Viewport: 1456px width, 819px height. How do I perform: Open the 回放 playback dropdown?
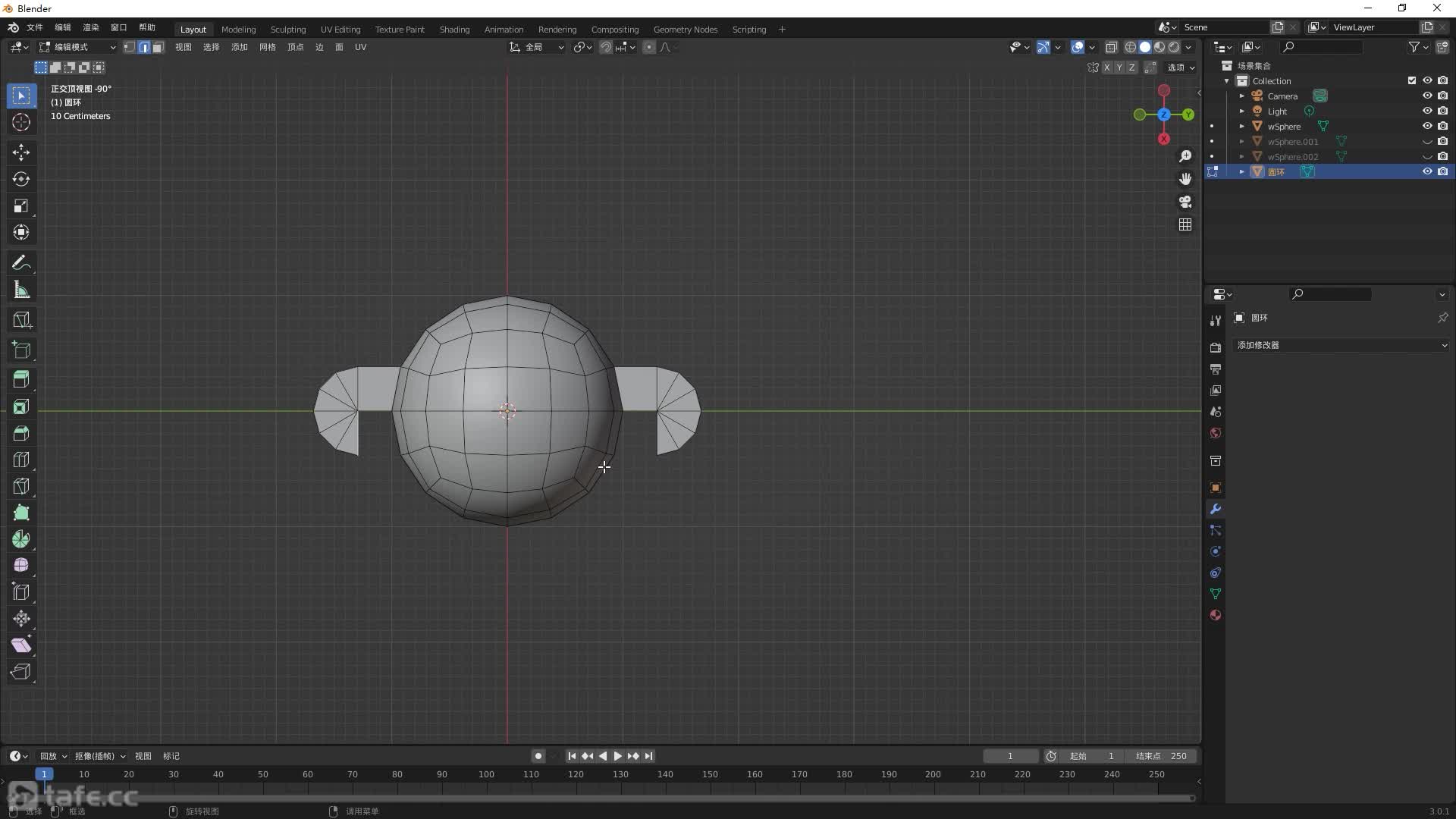click(x=53, y=756)
